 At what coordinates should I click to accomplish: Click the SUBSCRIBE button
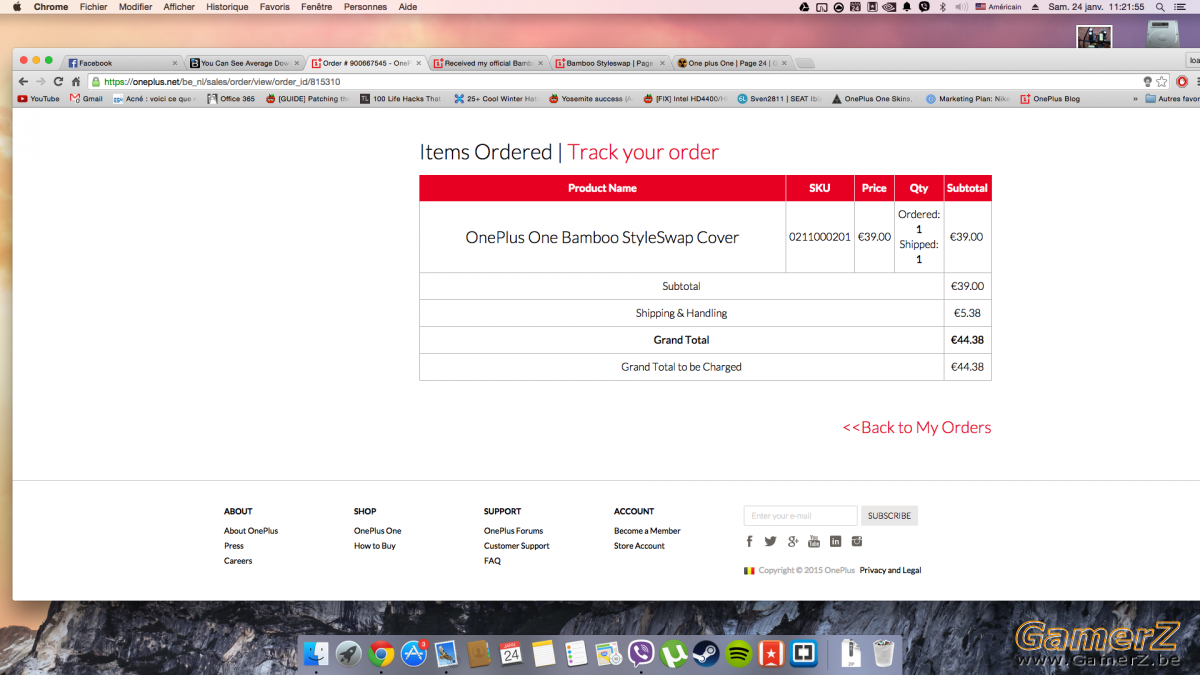pyautogui.click(x=889, y=516)
